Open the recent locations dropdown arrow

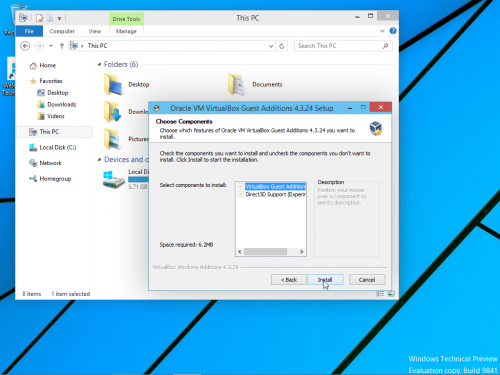[51, 46]
